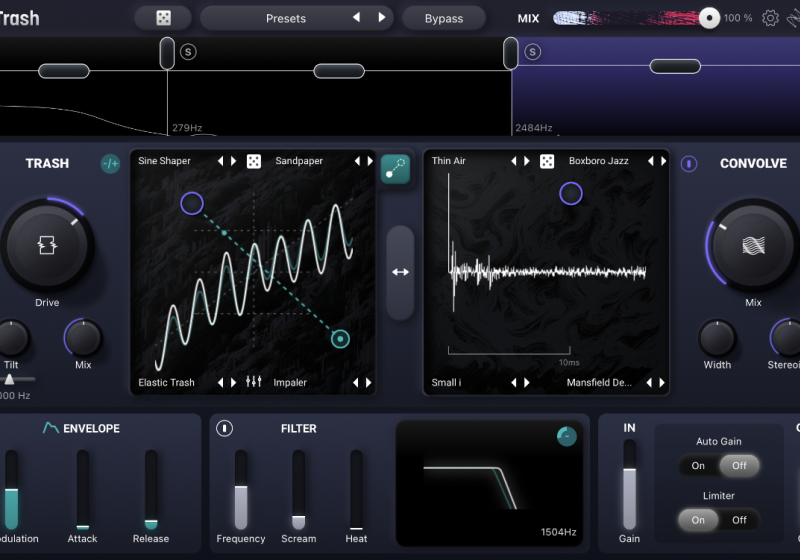
Task: Click the Filter Scream slider
Action: pyautogui.click(x=298, y=490)
